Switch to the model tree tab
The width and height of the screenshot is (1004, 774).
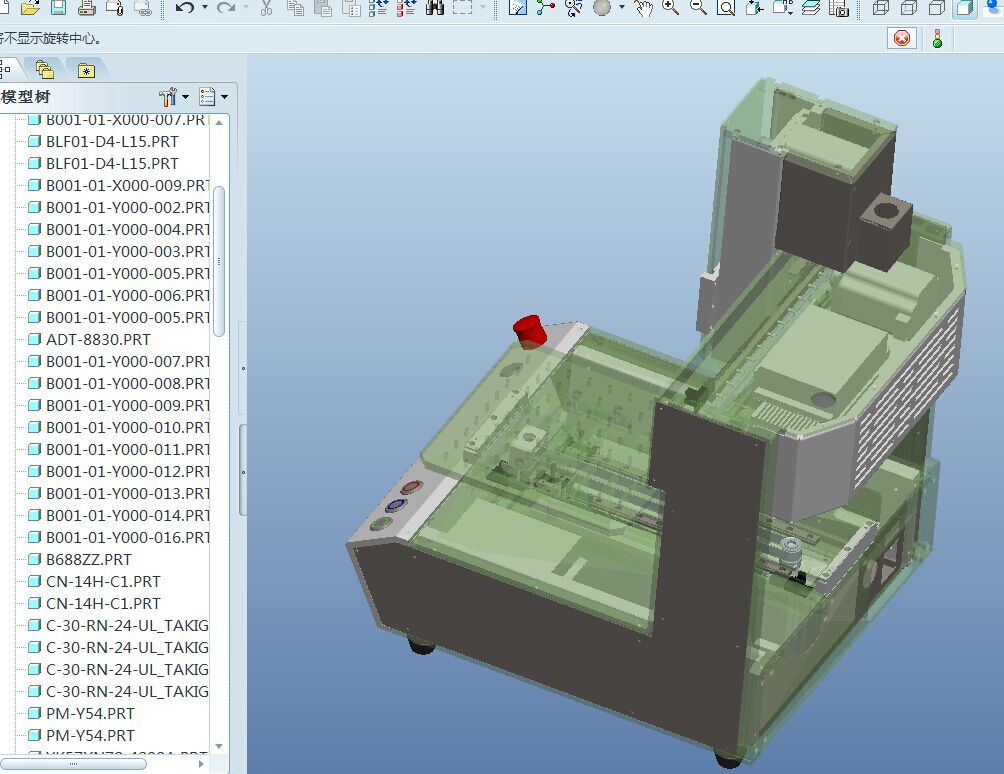(8, 69)
